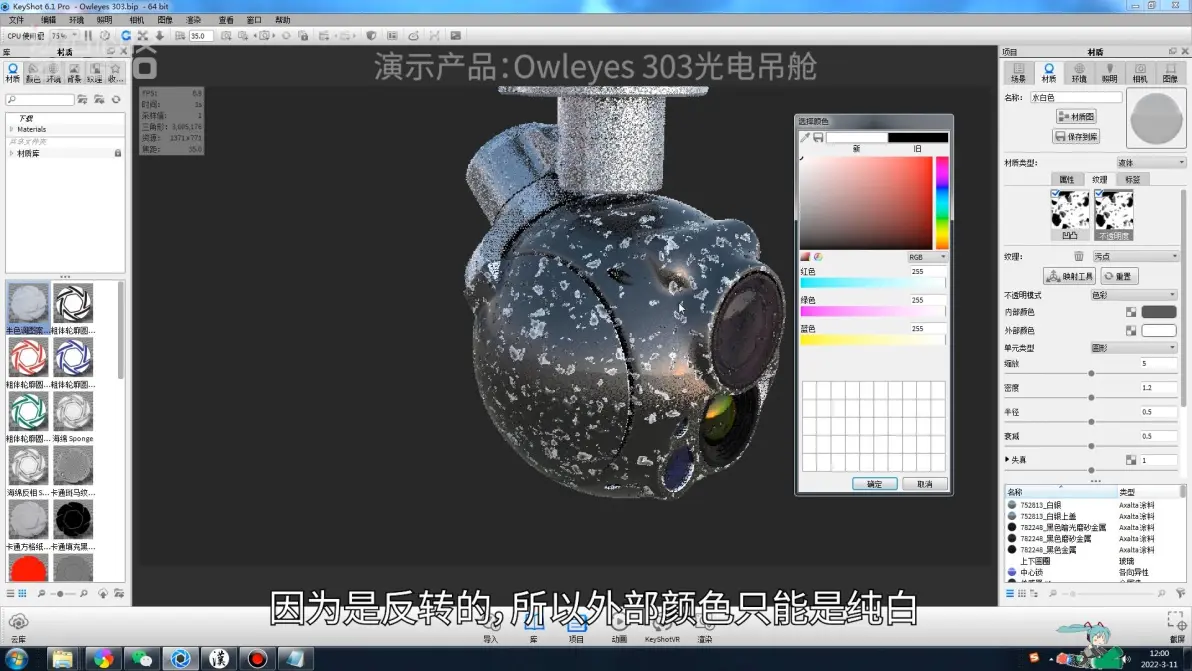Switch to the 属性 tab
The image size is (1192, 671).
pos(1066,180)
